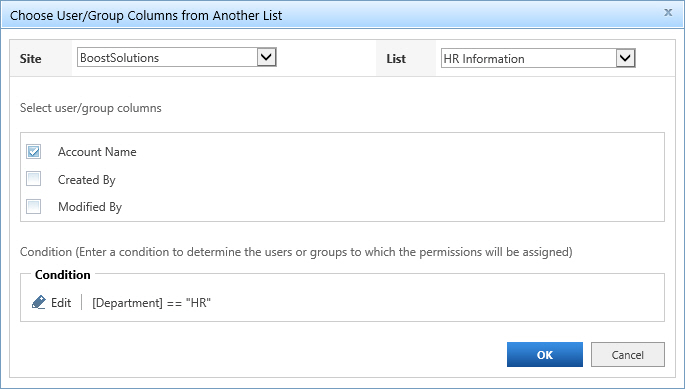
Task: Click the List field label
Action: (396, 59)
